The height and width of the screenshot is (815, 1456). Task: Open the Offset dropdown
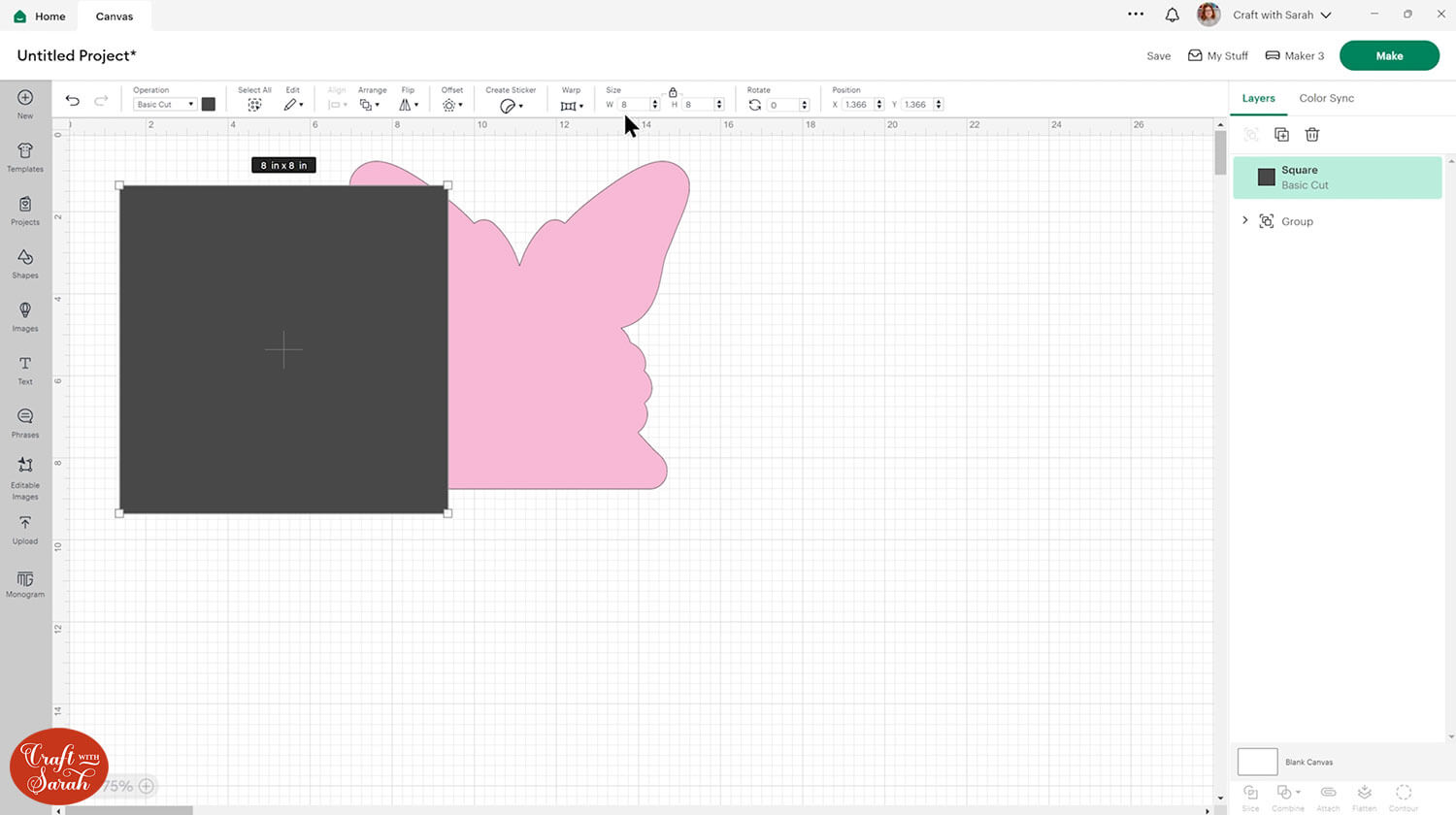tap(452, 105)
